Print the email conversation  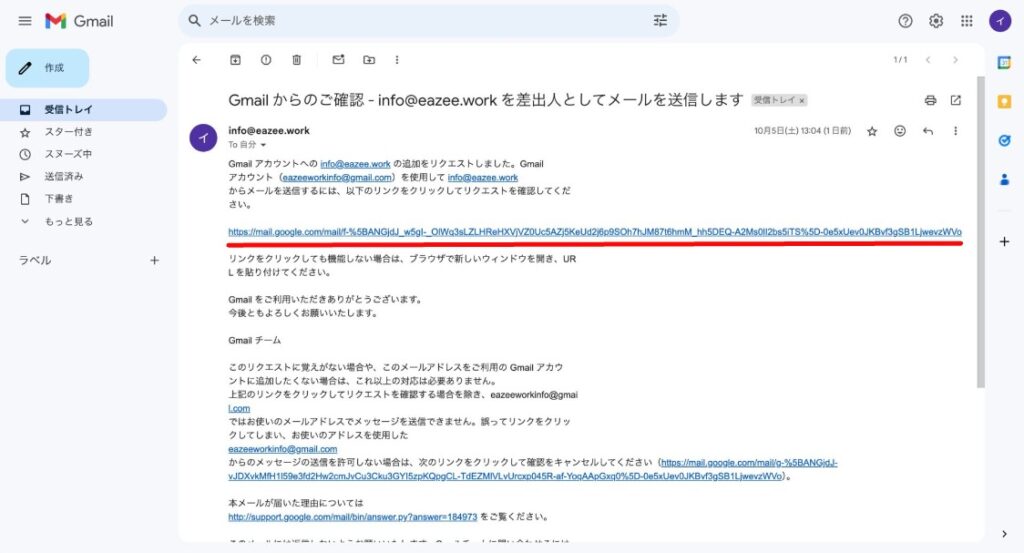point(931,100)
